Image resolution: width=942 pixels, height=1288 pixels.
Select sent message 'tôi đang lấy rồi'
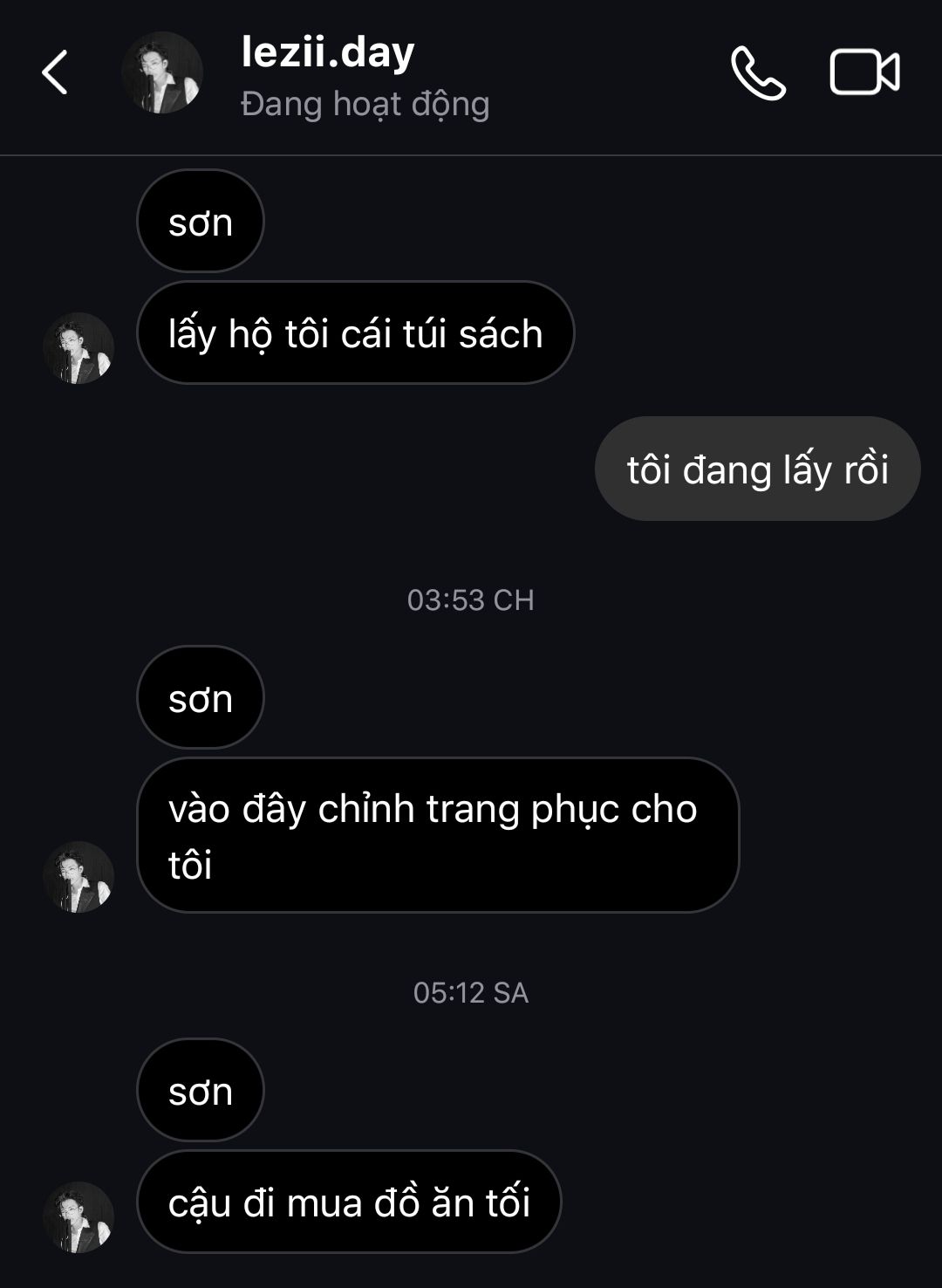point(758,469)
